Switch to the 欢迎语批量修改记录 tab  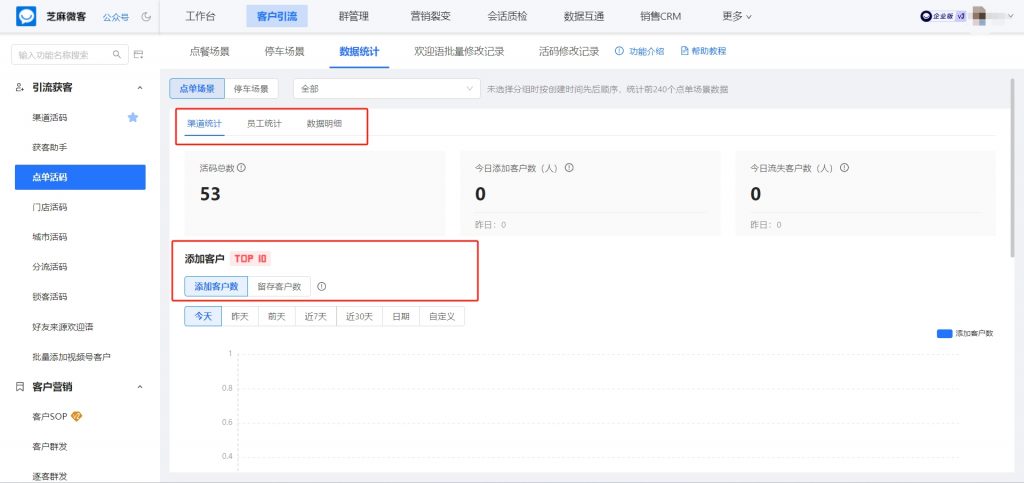pos(459,51)
